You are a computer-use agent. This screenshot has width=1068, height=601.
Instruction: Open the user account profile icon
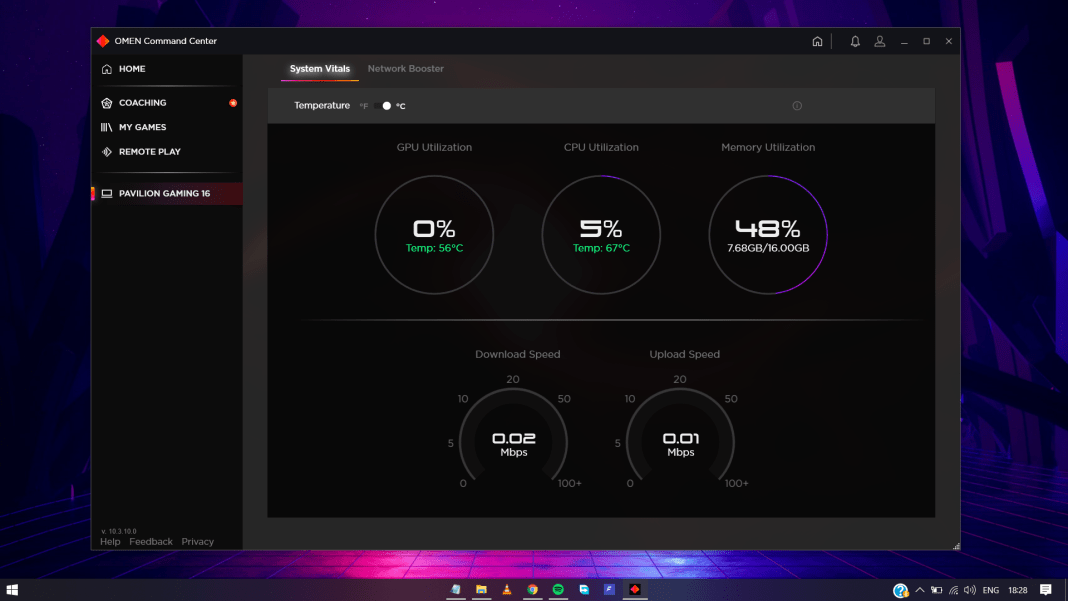pos(880,41)
